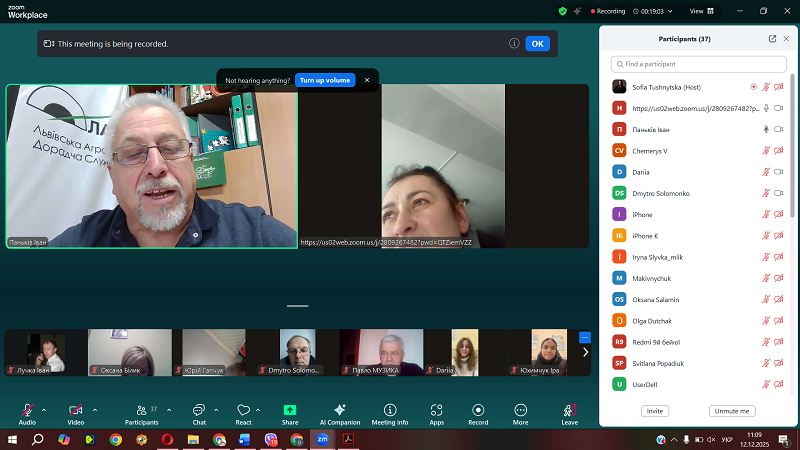This screenshot has width=800, height=450.
Task: Open Meeting info
Action: [390, 414]
